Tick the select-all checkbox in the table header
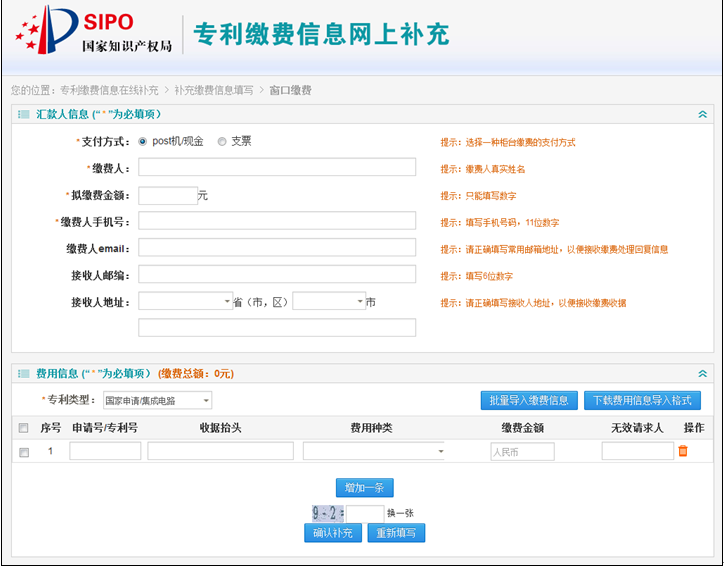Screen dimensions: 724x566 tap(24, 428)
